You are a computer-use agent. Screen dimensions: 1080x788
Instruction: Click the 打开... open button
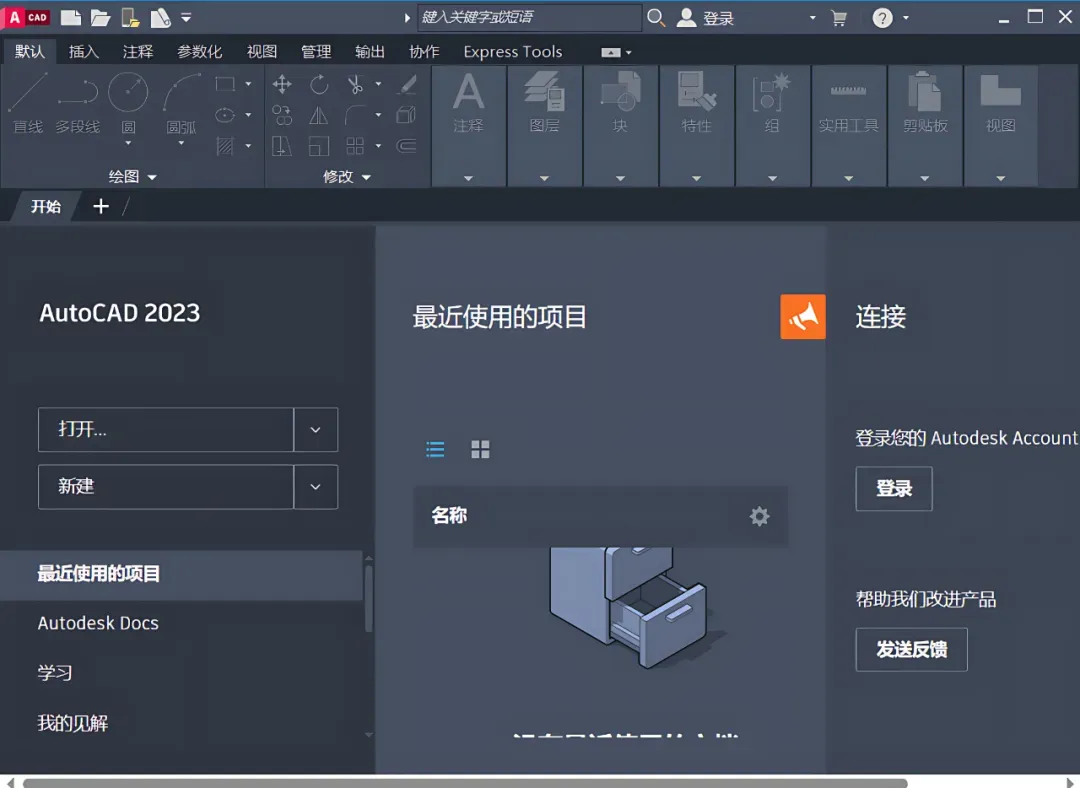click(166, 429)
